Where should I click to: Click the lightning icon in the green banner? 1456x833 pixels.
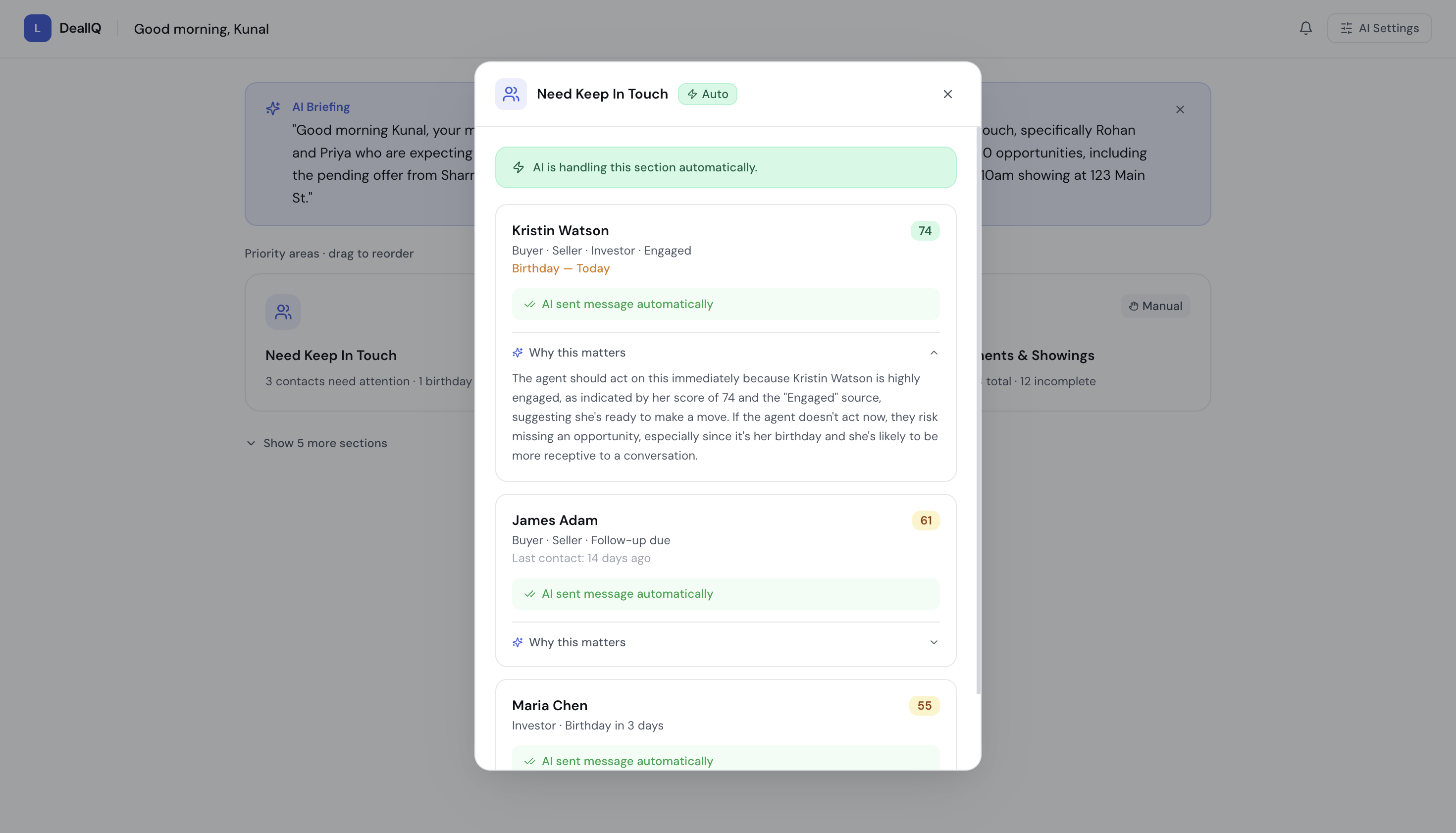[x=519, y=167]
